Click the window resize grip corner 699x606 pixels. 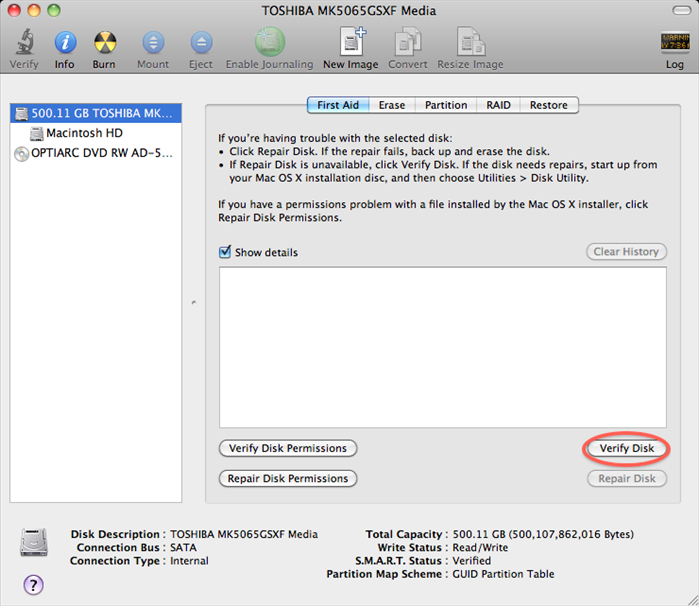pyautogui.click(x=692, y=599)
